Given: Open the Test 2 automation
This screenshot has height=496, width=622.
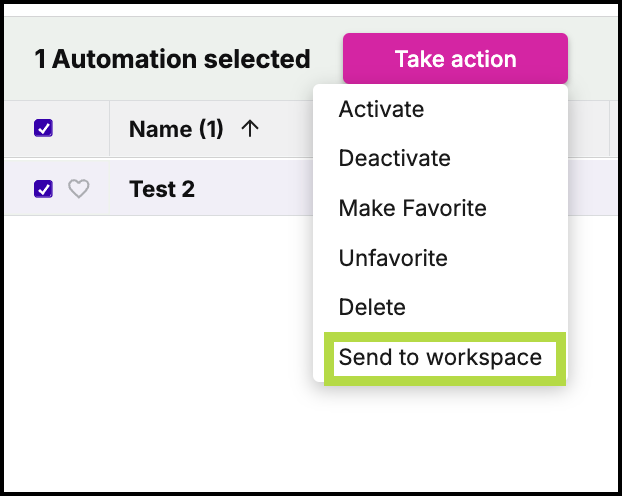Looking at the screenshot, I should [162, 189].
